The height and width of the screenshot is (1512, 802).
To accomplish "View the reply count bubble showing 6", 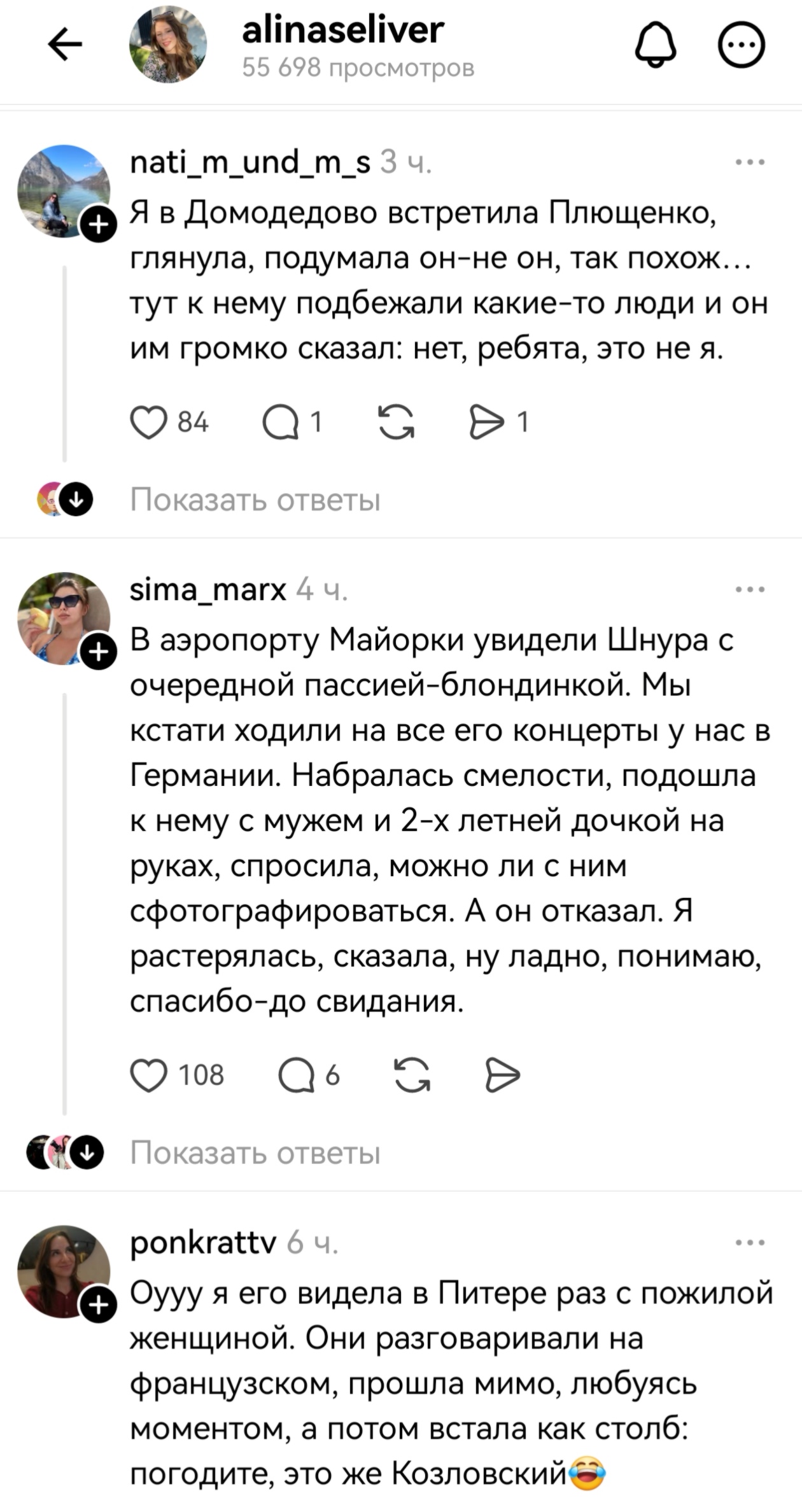I will tap(312, 1075).
